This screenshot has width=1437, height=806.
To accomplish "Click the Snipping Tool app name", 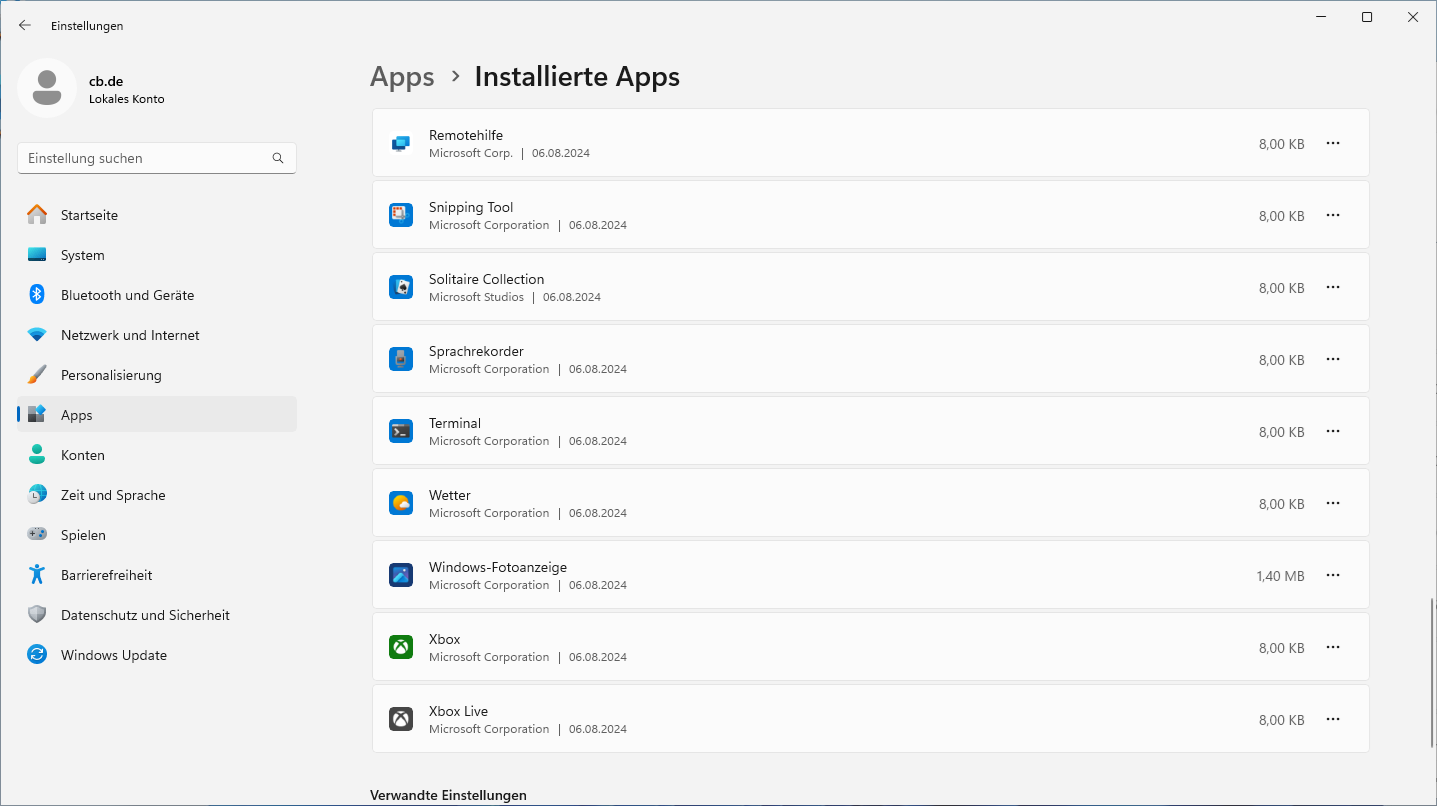I will tap(471, 207).
